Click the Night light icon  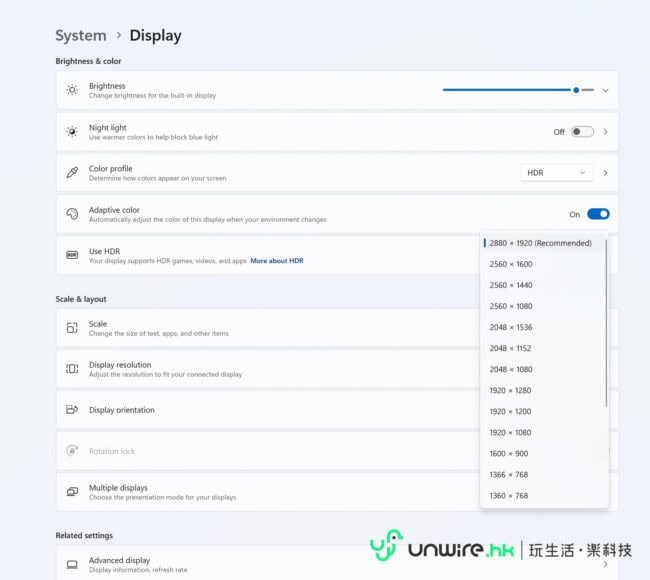tap(72, 131)
